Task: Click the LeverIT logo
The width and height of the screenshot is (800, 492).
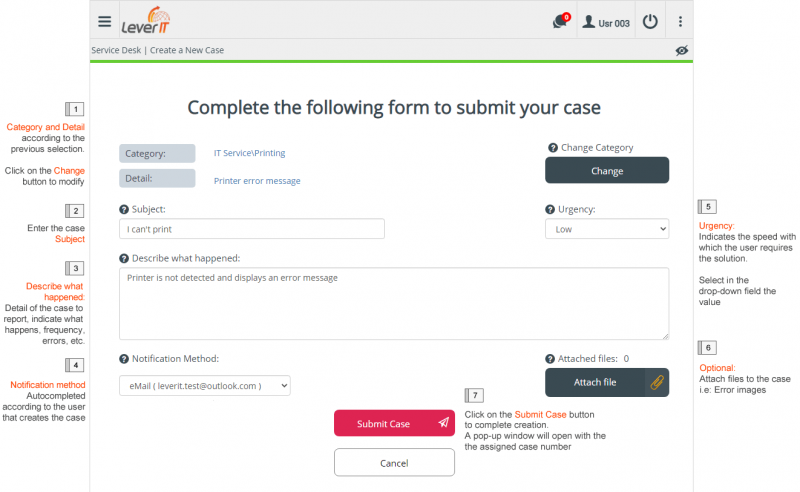Action: [146, 20]
